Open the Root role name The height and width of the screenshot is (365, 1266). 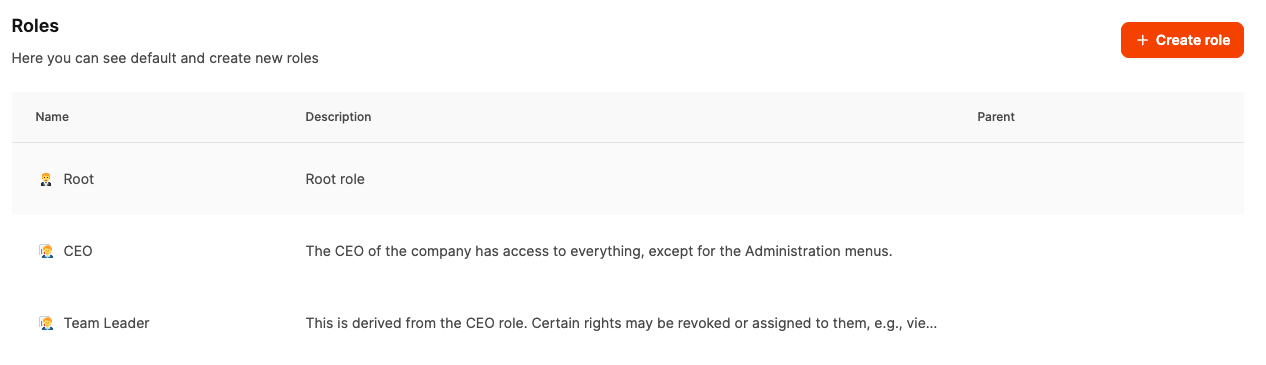(x=79, y=179)
